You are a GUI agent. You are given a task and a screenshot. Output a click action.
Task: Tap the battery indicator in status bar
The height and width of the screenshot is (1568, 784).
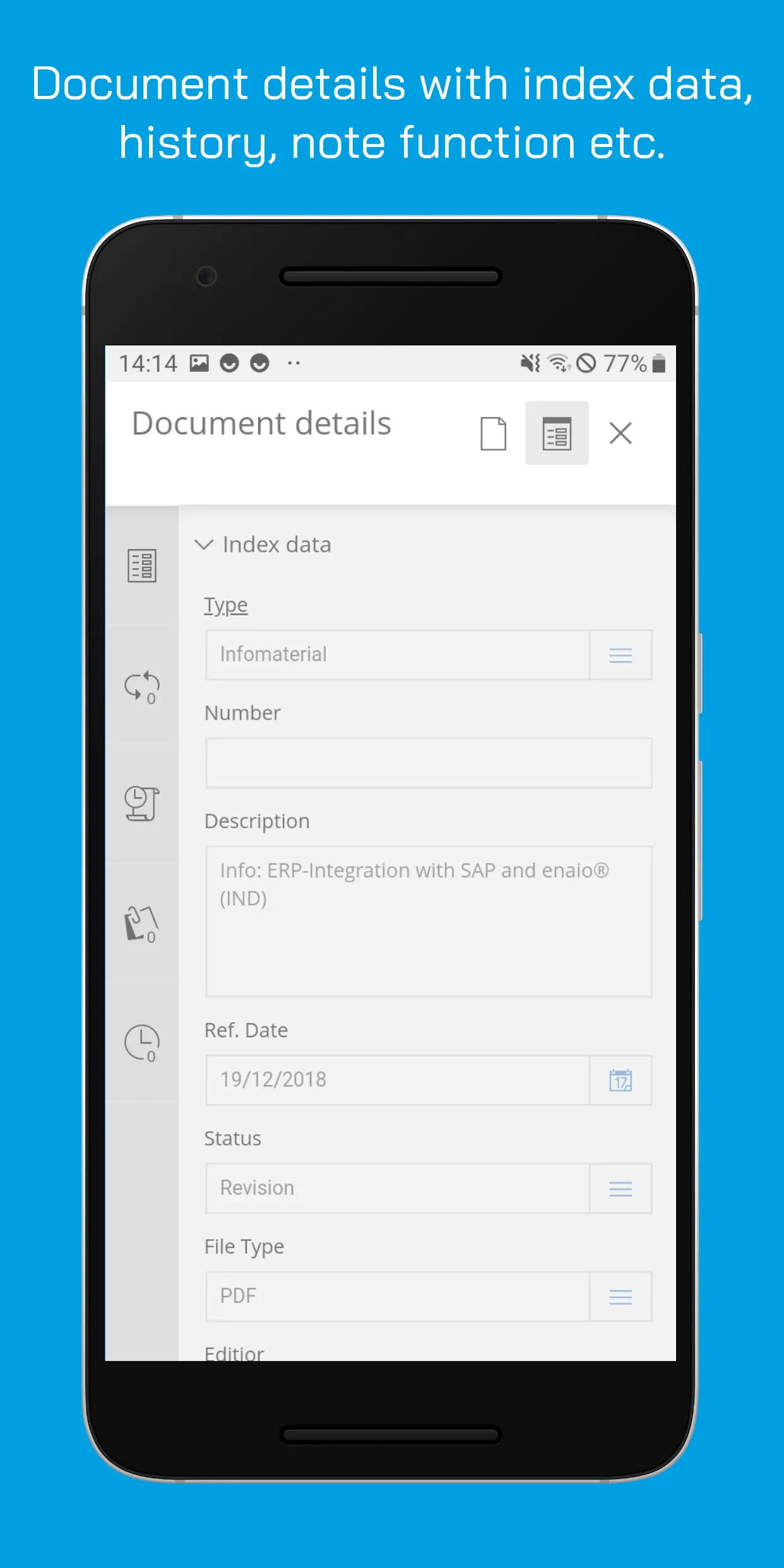658,363
